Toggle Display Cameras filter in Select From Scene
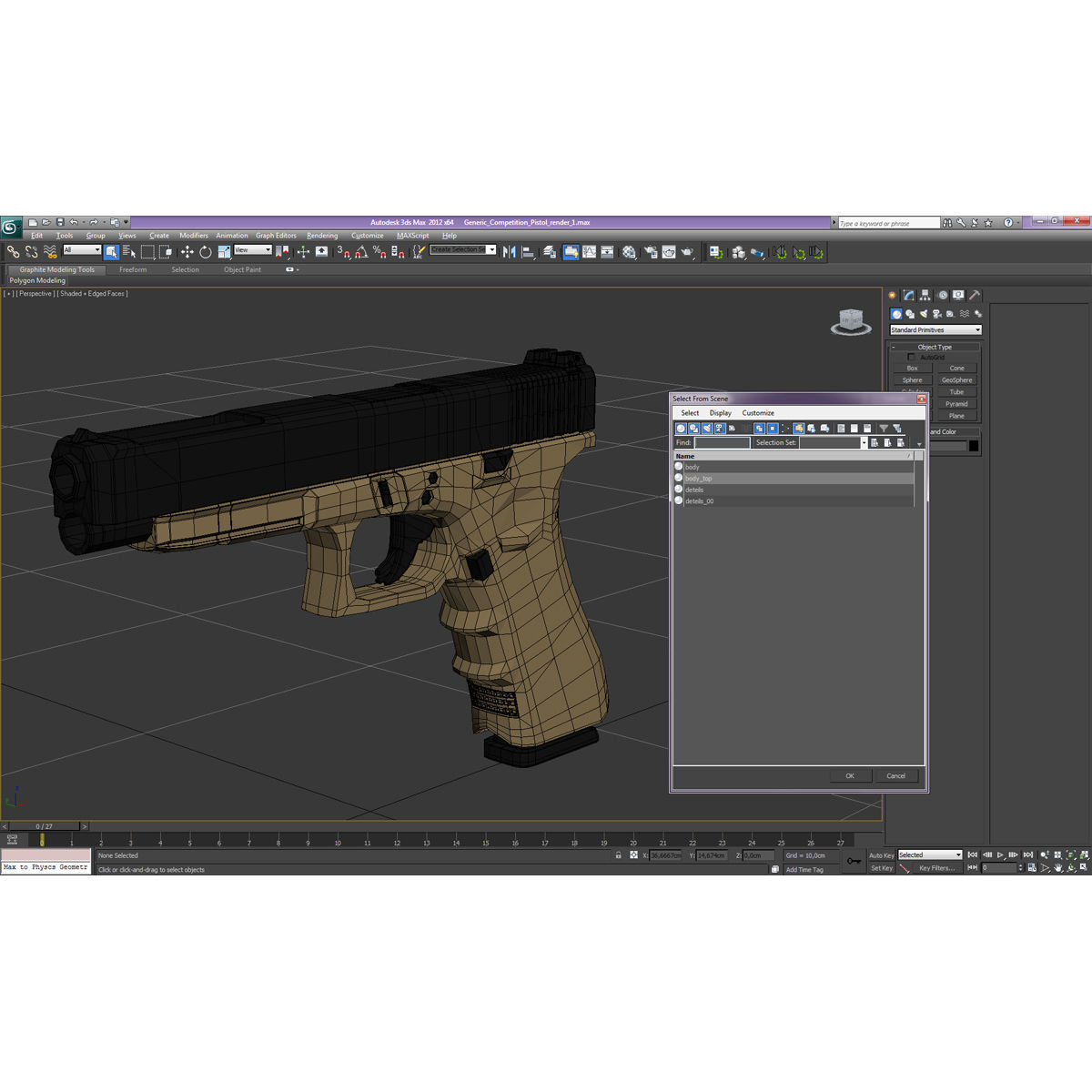 pos(720,428)
